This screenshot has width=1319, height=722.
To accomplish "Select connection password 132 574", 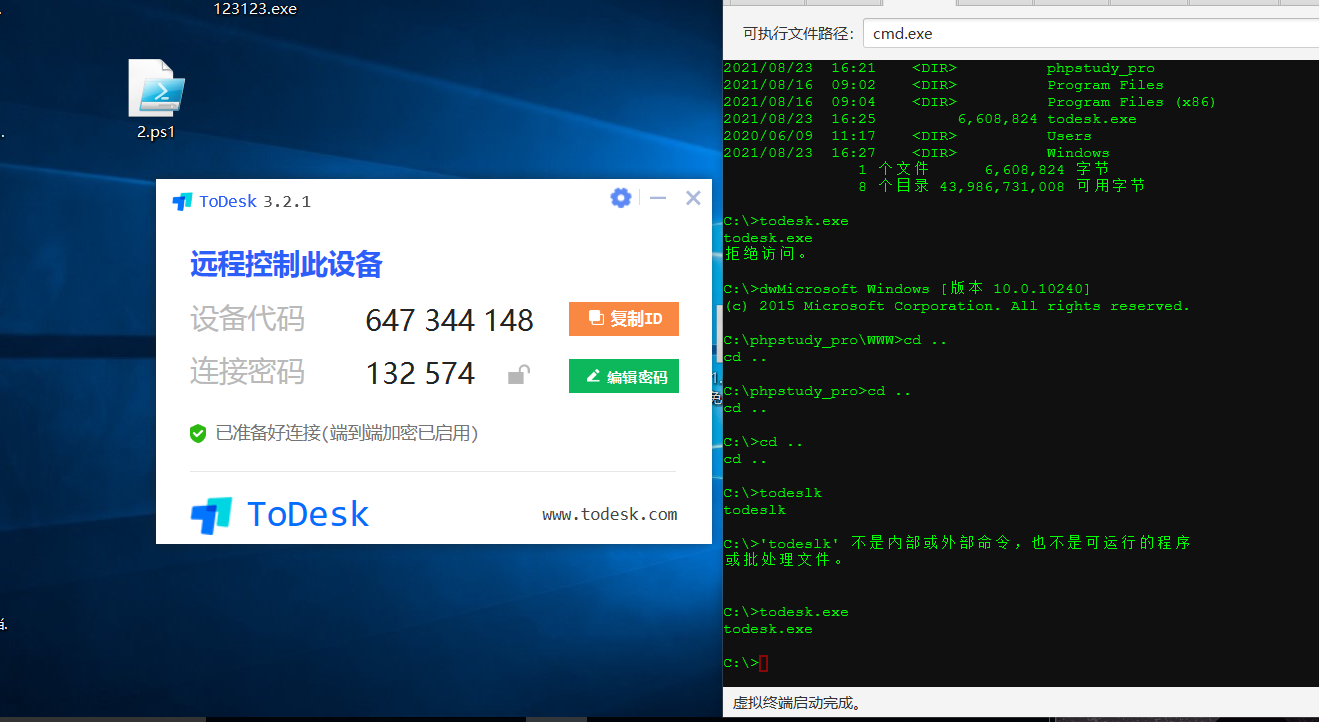I will [x=420, y=373].
